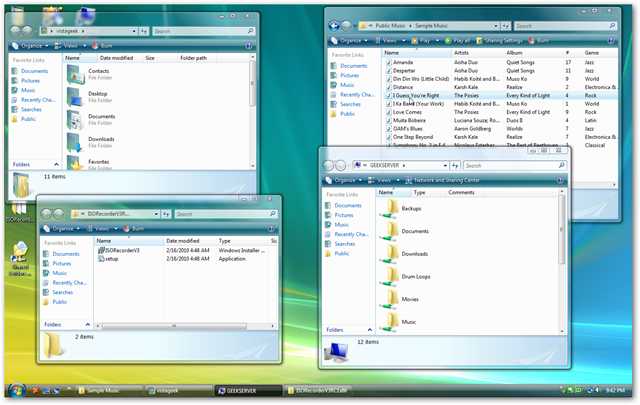640x405 pixels.
Task: Click Burn in the vistageek window toolbar
Action: point(136,46)
